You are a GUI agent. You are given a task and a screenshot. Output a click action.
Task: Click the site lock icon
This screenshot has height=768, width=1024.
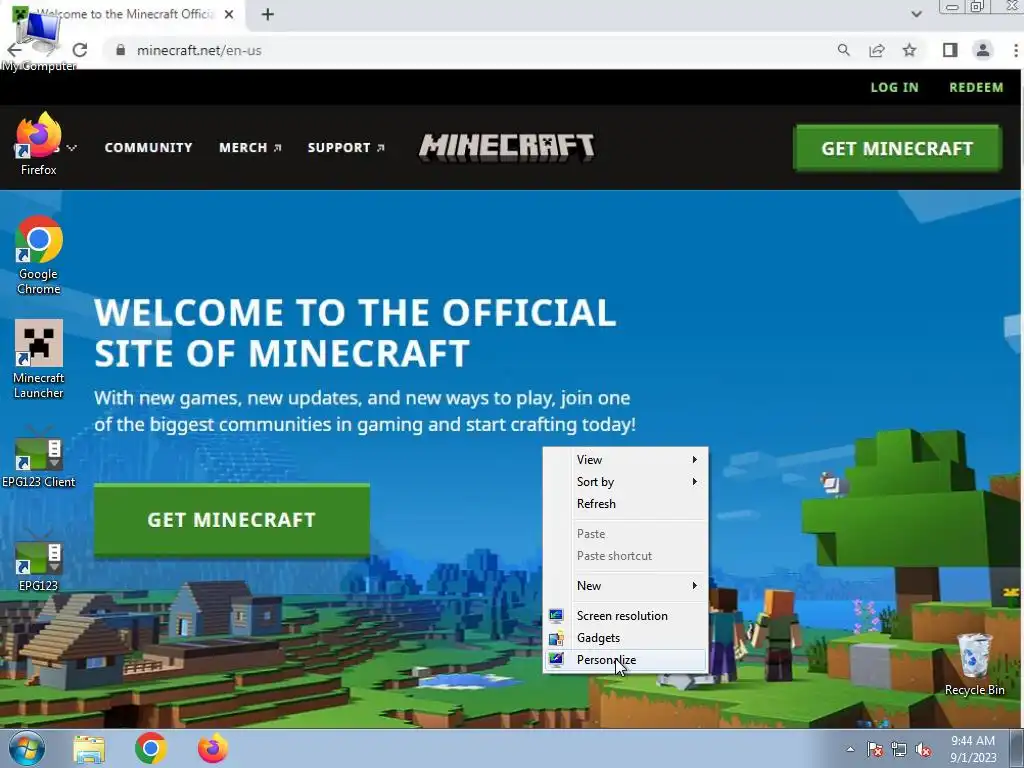120,50
